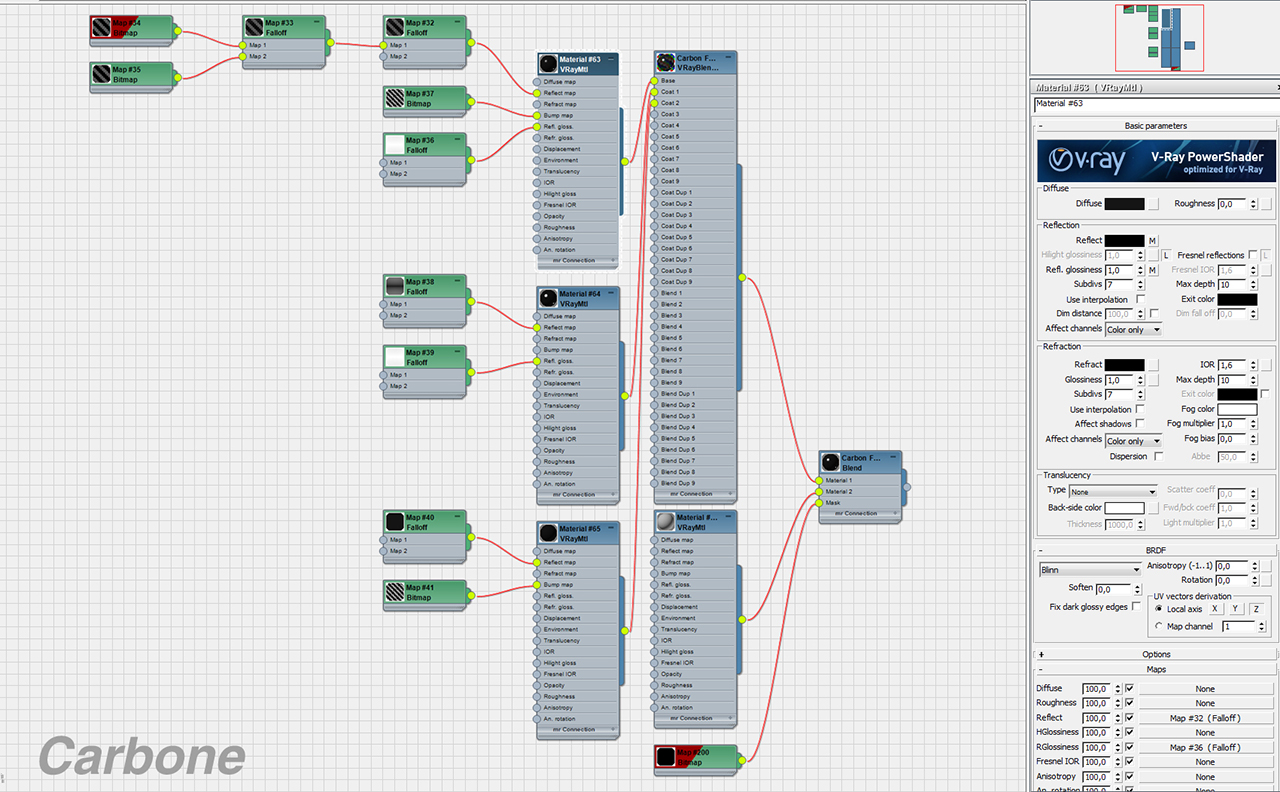This screenshot has width=1280, height=792.
Task: Click the Map #38 Falloff node thumbnail
Action: [x=395, y=287]
